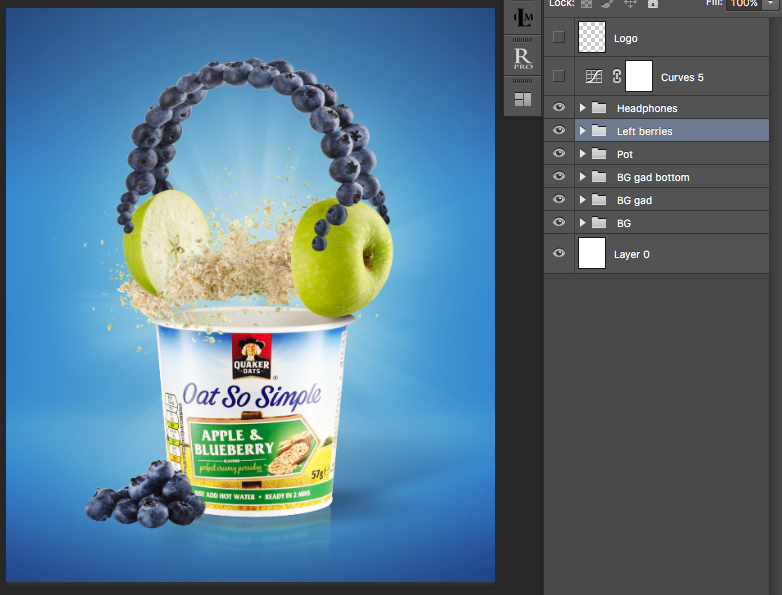The image size is (782, 595).
Task: Select the Left berries group name
Action: pos(644,131)
